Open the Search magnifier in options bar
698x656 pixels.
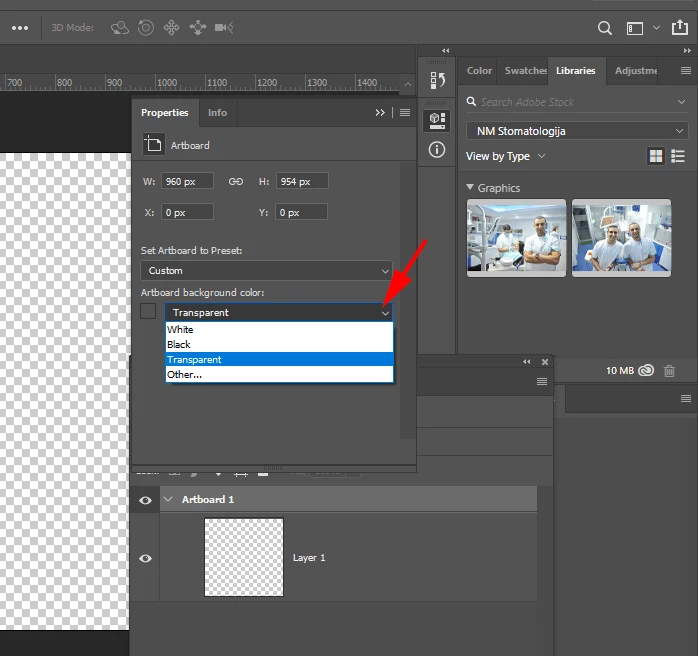click(605, 28)
